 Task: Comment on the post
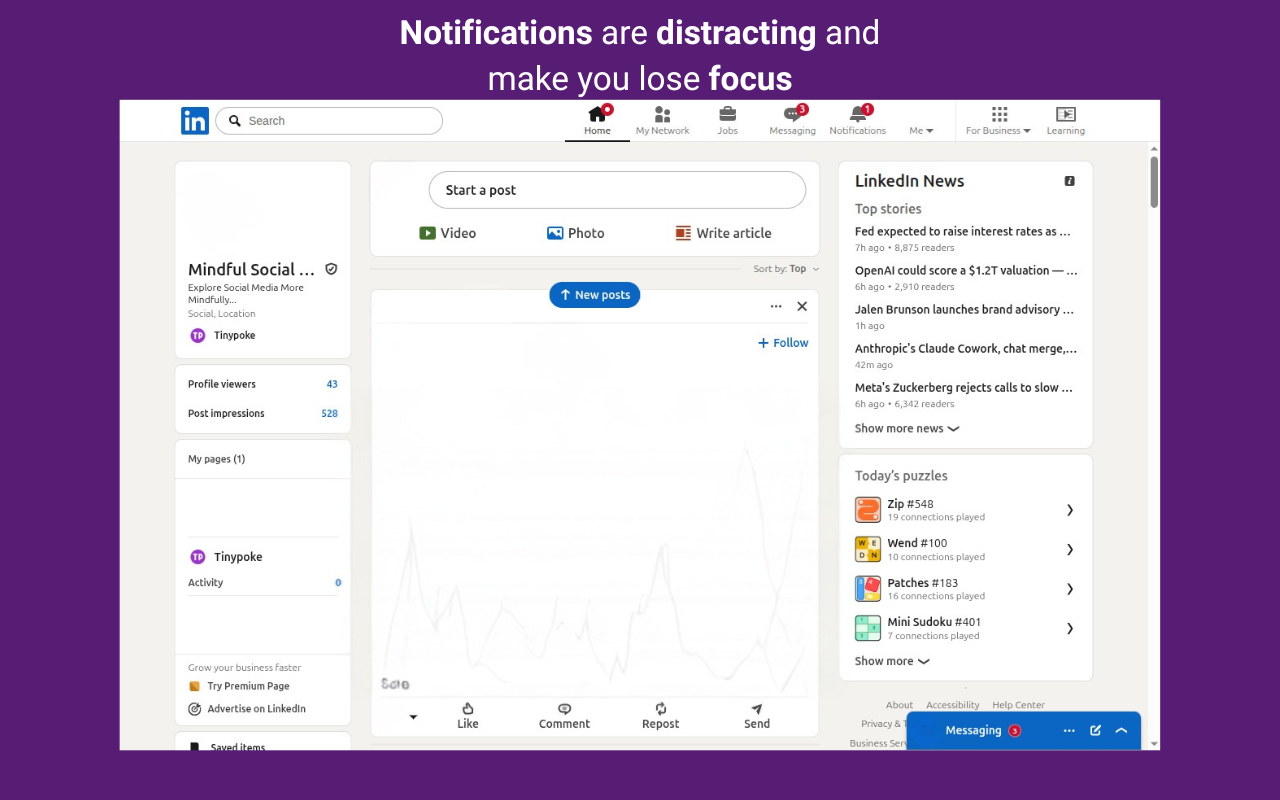[x=564, y=716]
